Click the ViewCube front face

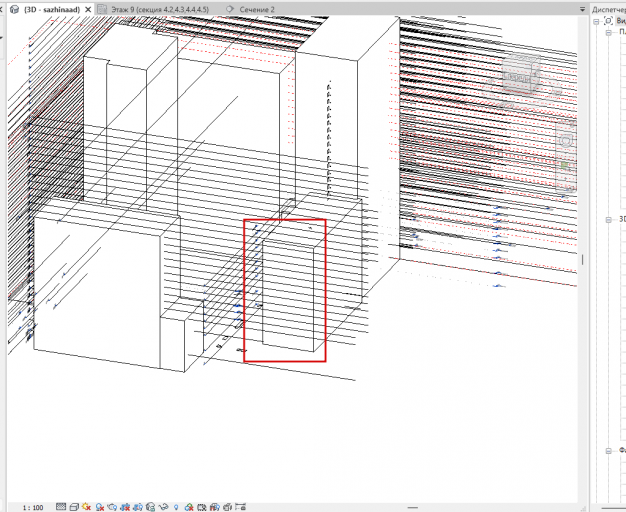pyautogui.click(x=517, y=77)
